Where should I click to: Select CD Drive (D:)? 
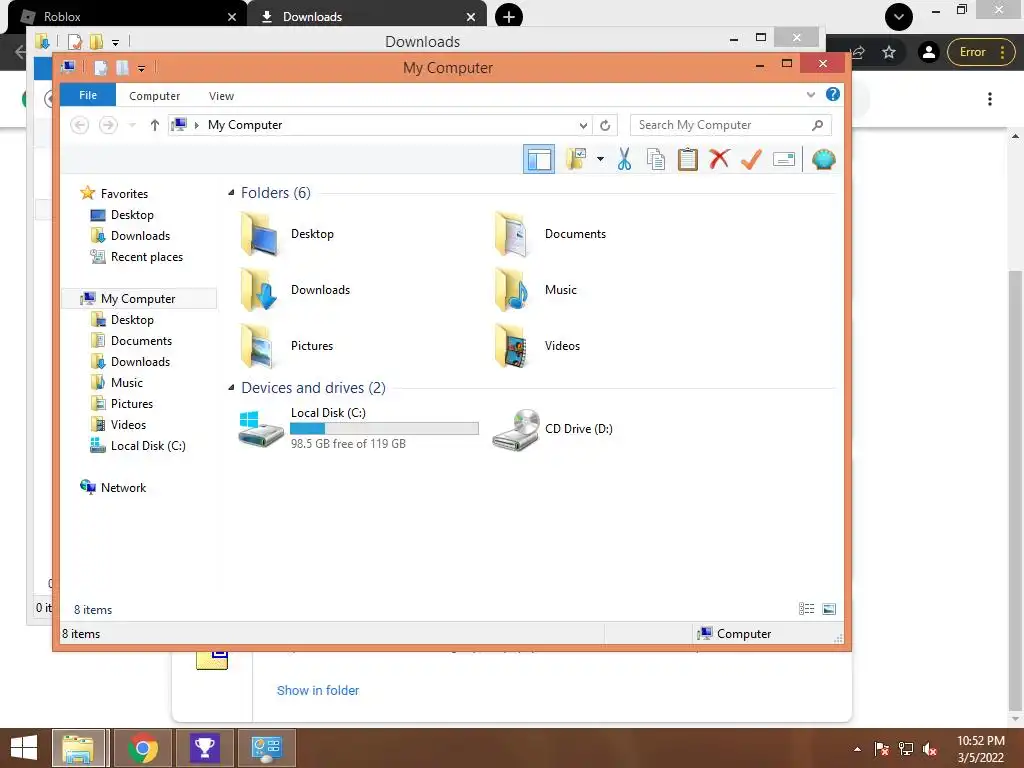(553, 428)
